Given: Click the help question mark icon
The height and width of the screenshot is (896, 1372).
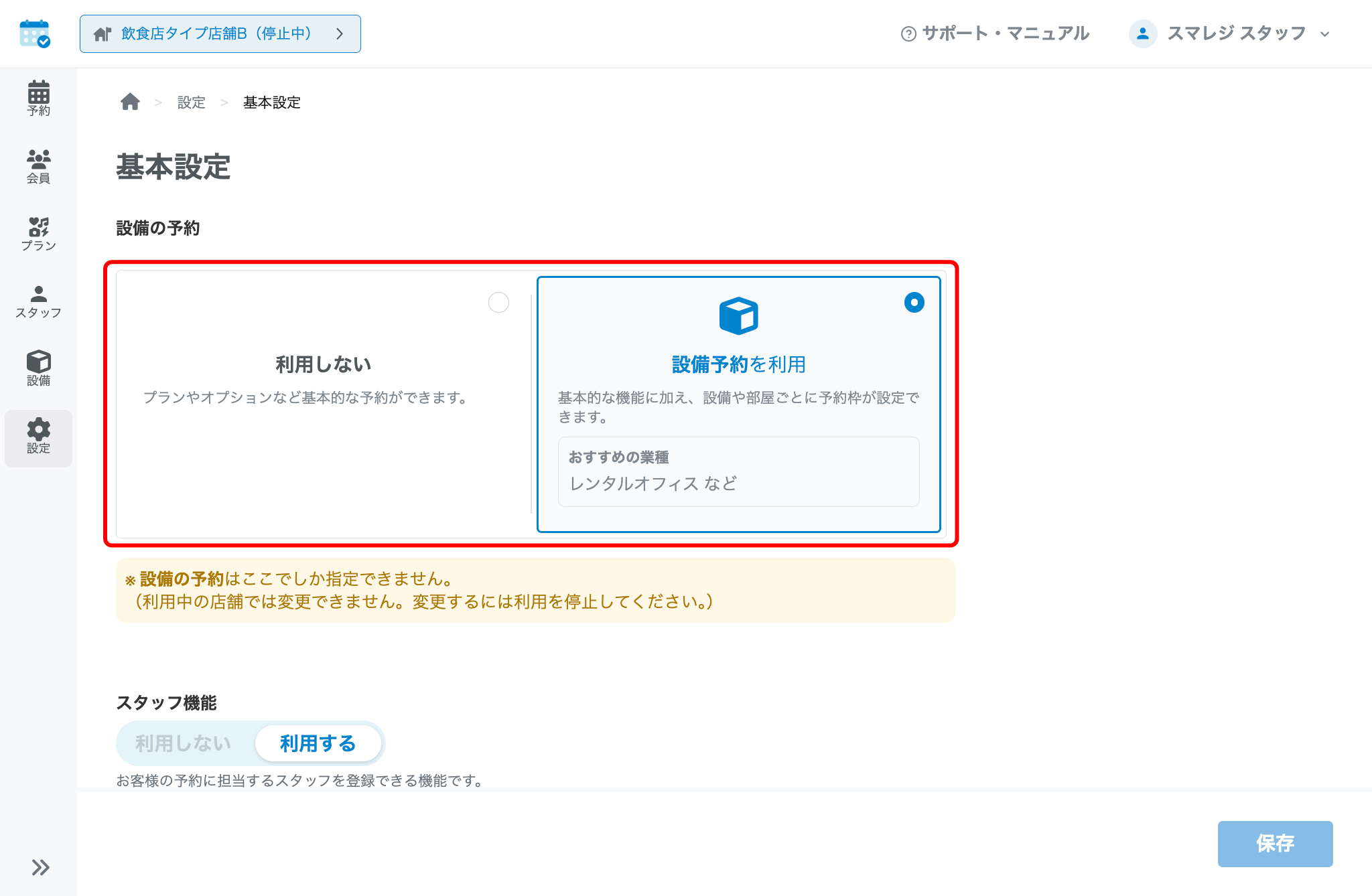Looking at the screenshot, I should [908, 33].
